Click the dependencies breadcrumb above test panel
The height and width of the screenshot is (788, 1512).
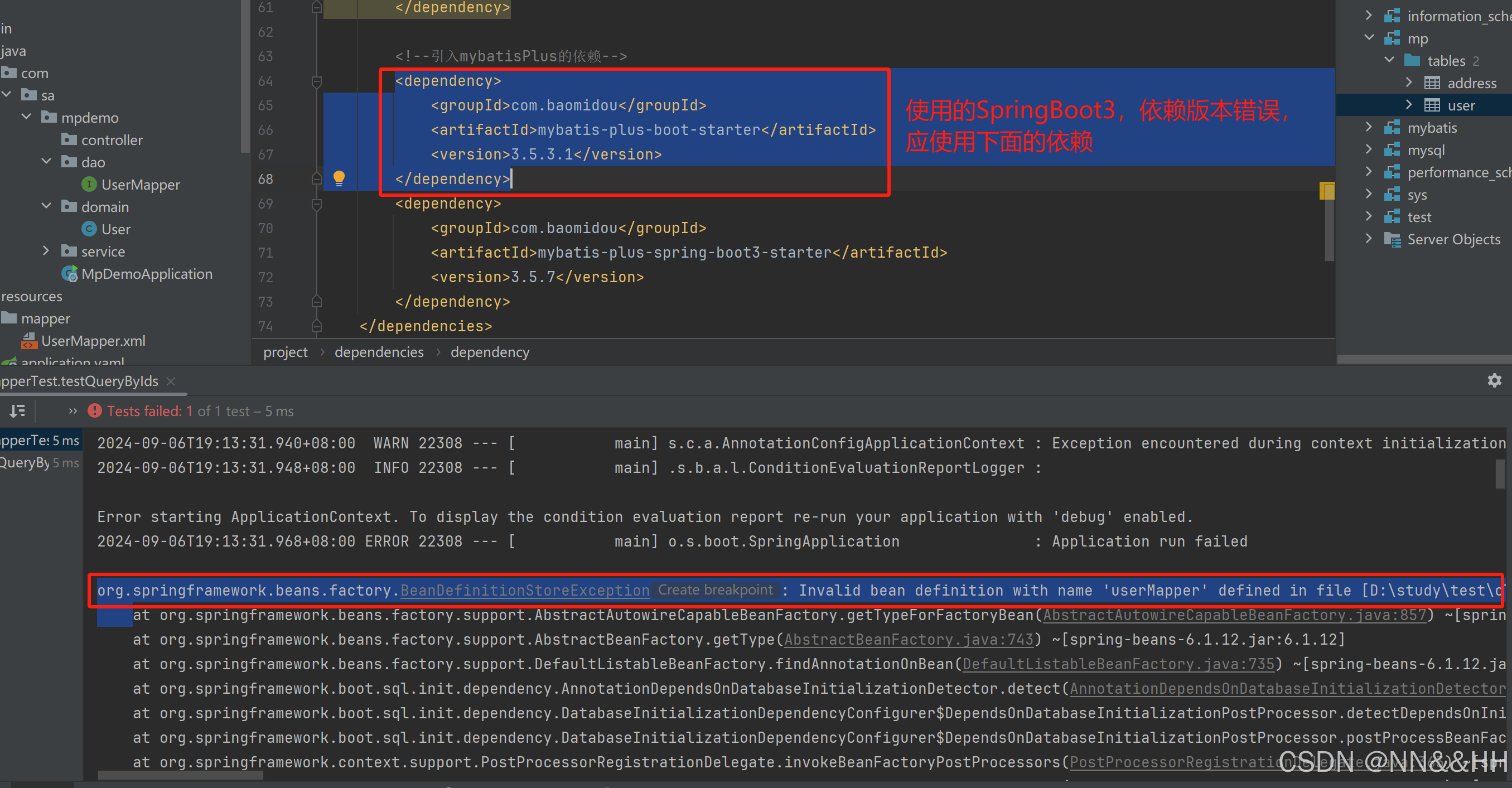(379, 351)
